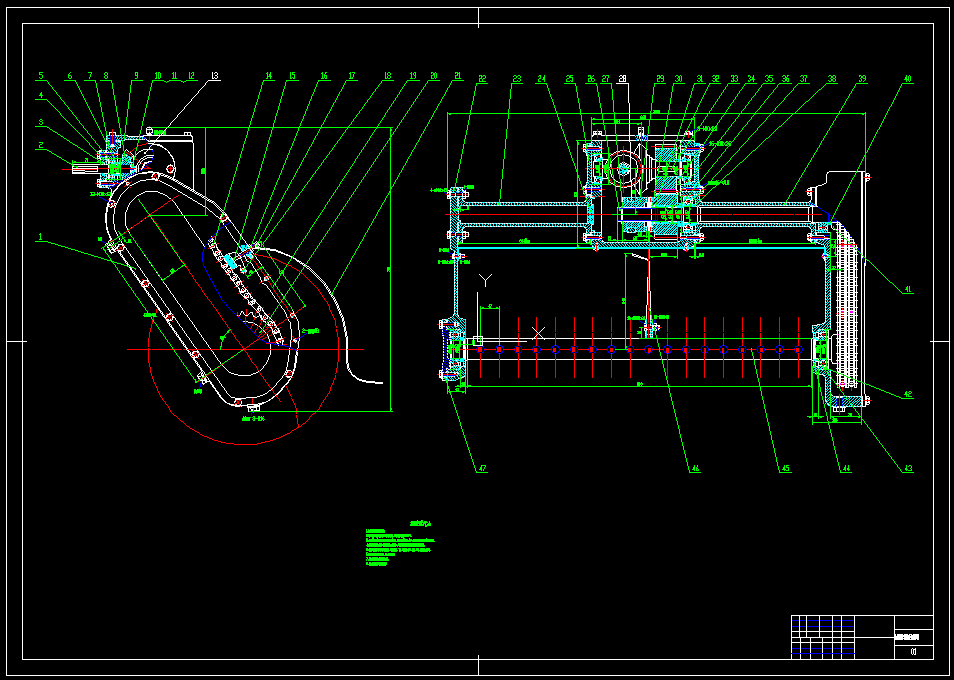954x680 pixels.
Task: Click the UCS icon Y axis letter
Action: point(485,280)
